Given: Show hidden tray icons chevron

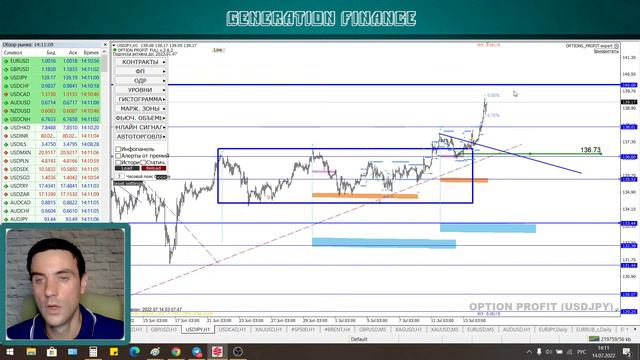Looking at the screenshot, I should point(529,351).
